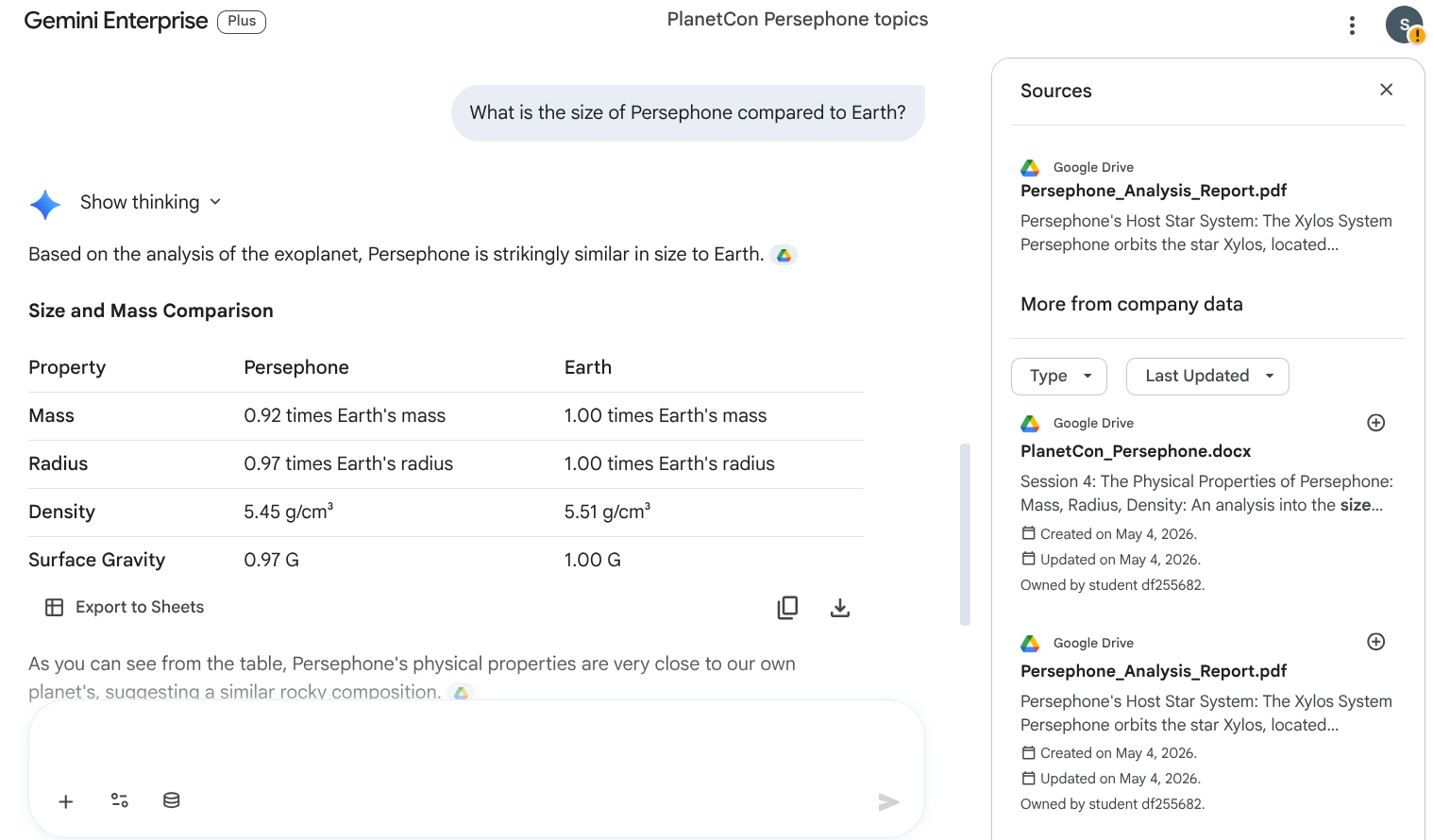Click the Gemini sparkle icon
This screenshot has width=1433, height=840.
click(45, 204)
